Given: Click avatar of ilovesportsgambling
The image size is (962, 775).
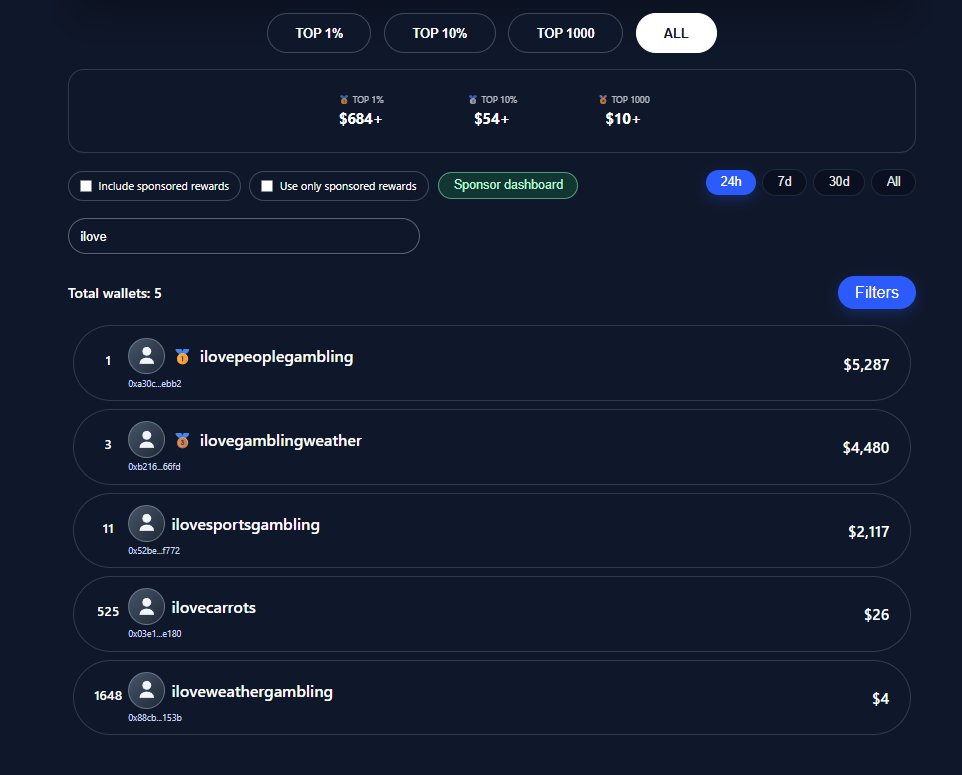Looking at the screenshot, I should [146, 523].
